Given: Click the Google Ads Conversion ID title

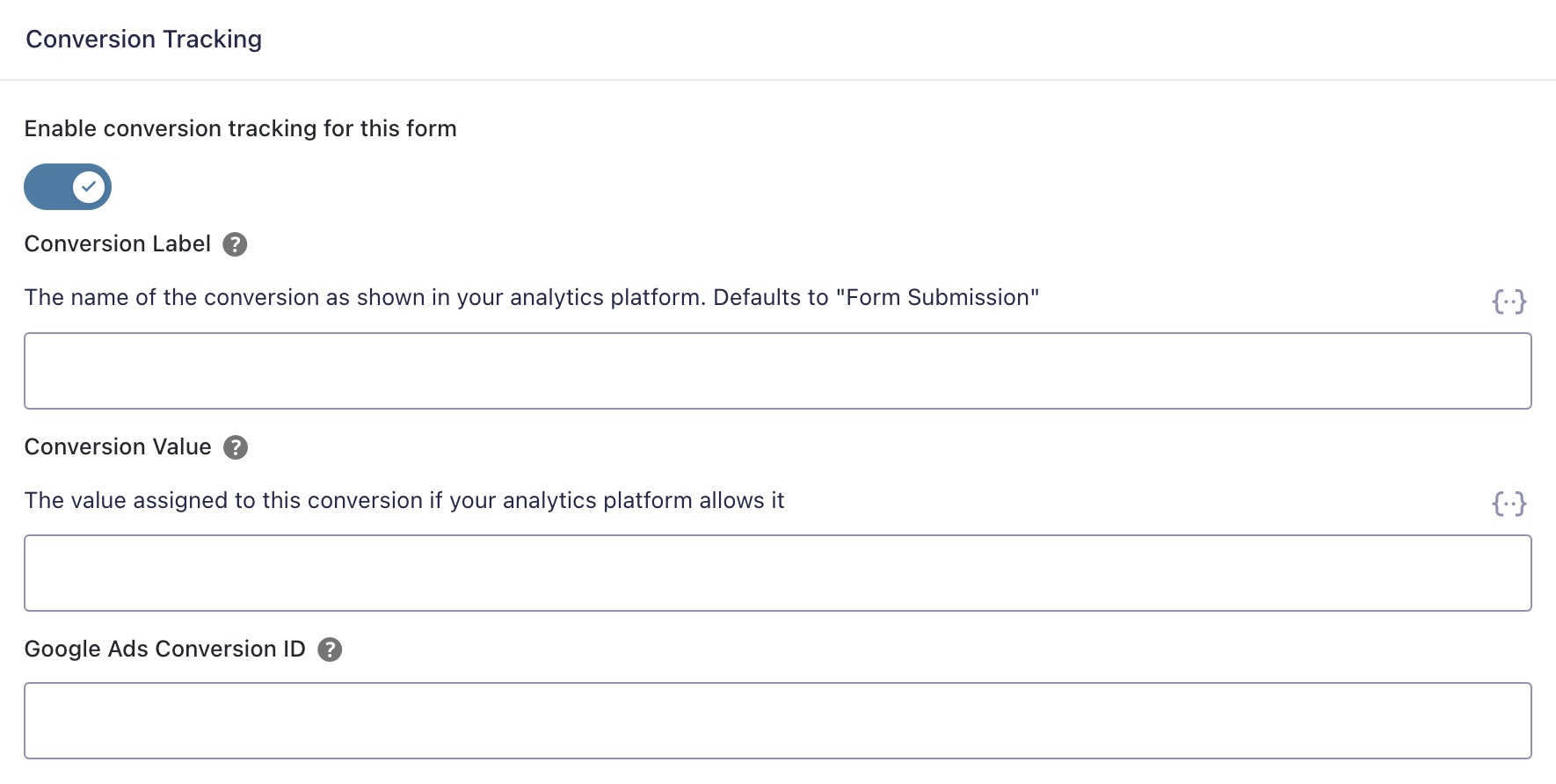Looking at the screenshot, I should point(164,650).
